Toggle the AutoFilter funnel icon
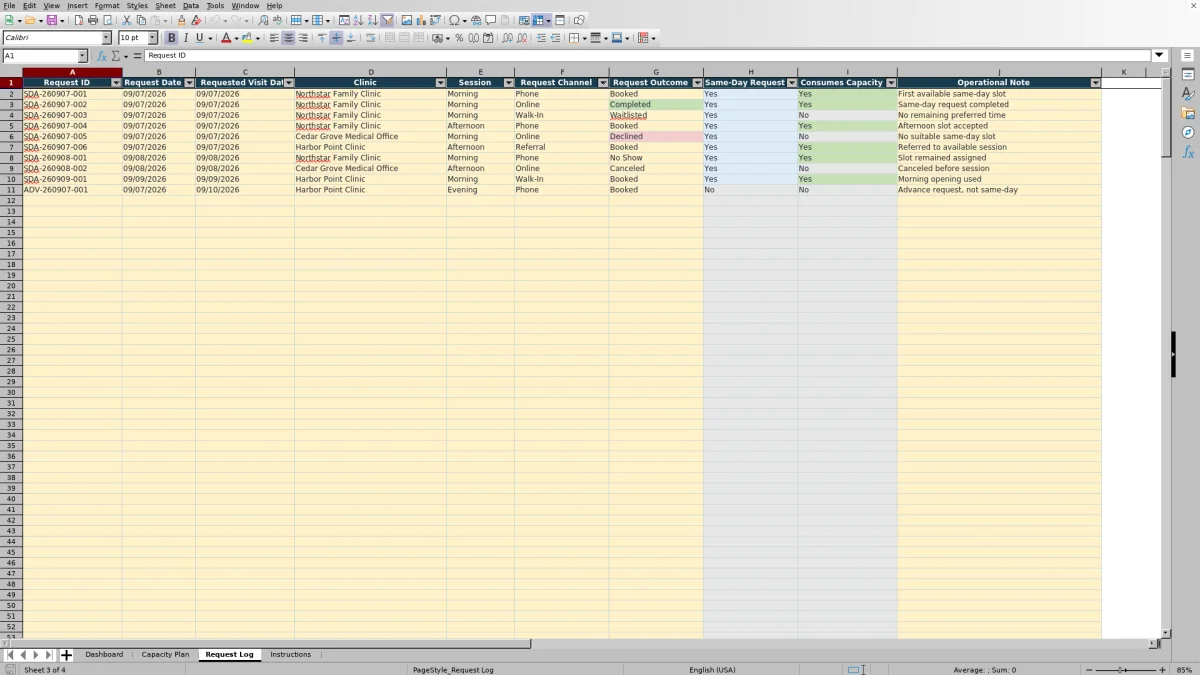The height and width of the screenshot is (675, 1200). (387, 20)
